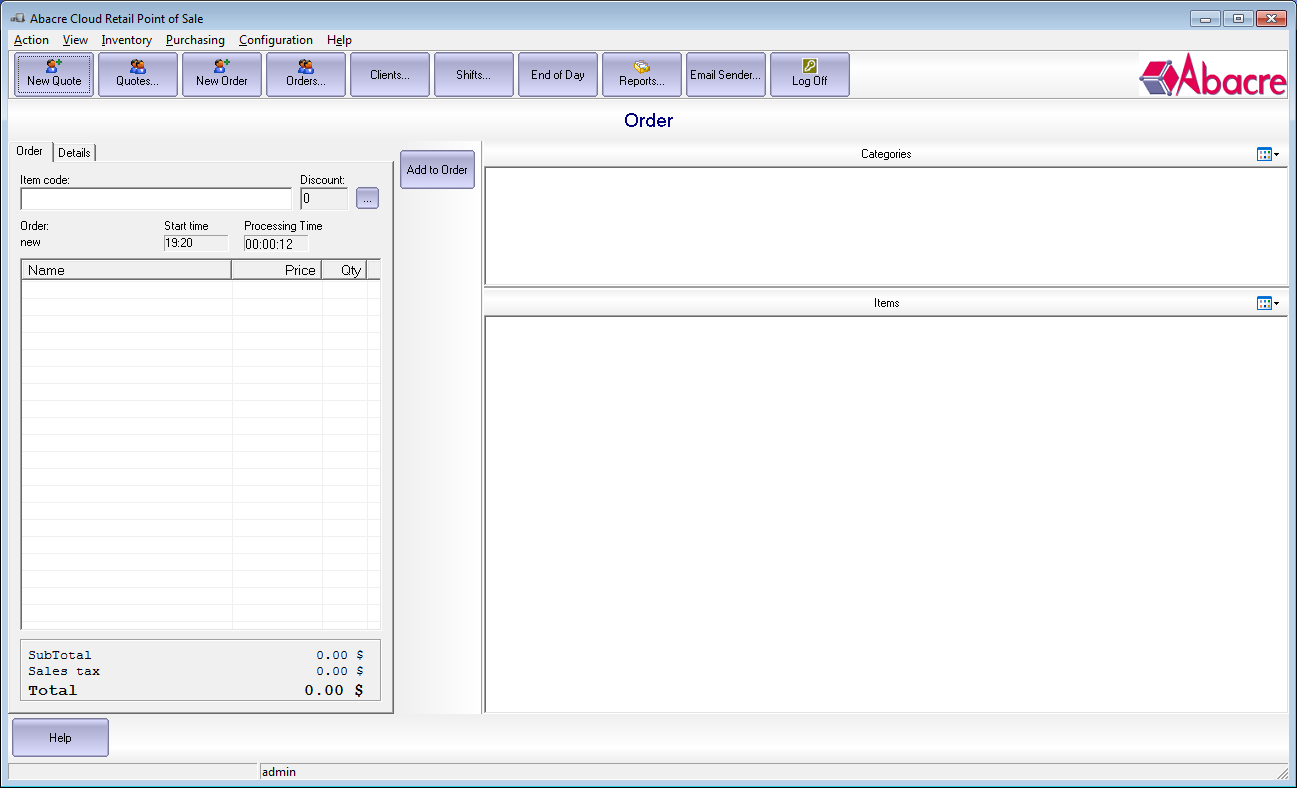The image size is (1297, 788).
Task: Open the Clients manager
Action: [x=389, y=74]
